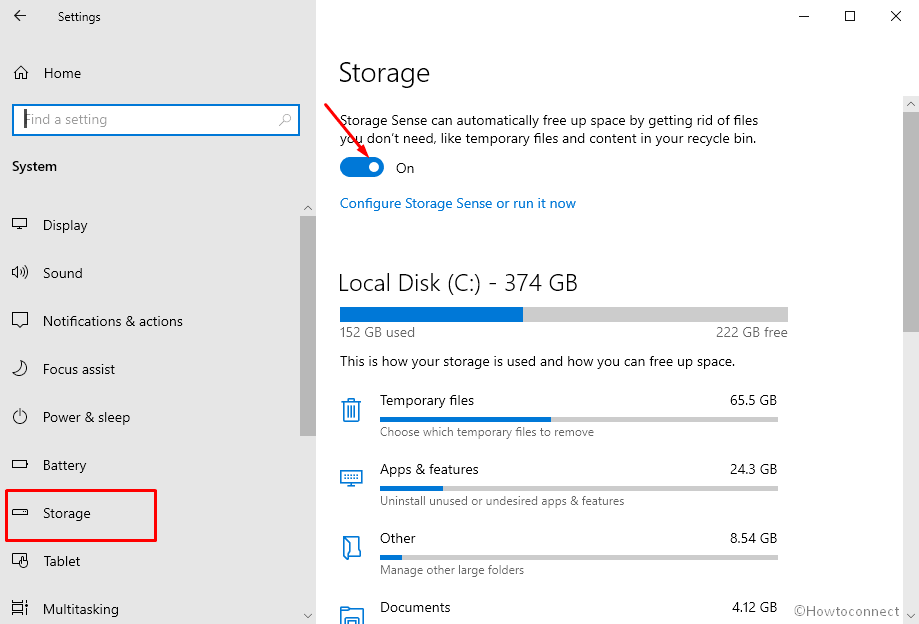The image size is (919, 624).
Task: Click sidebar scroll down arrow
Action: point(308,616)
